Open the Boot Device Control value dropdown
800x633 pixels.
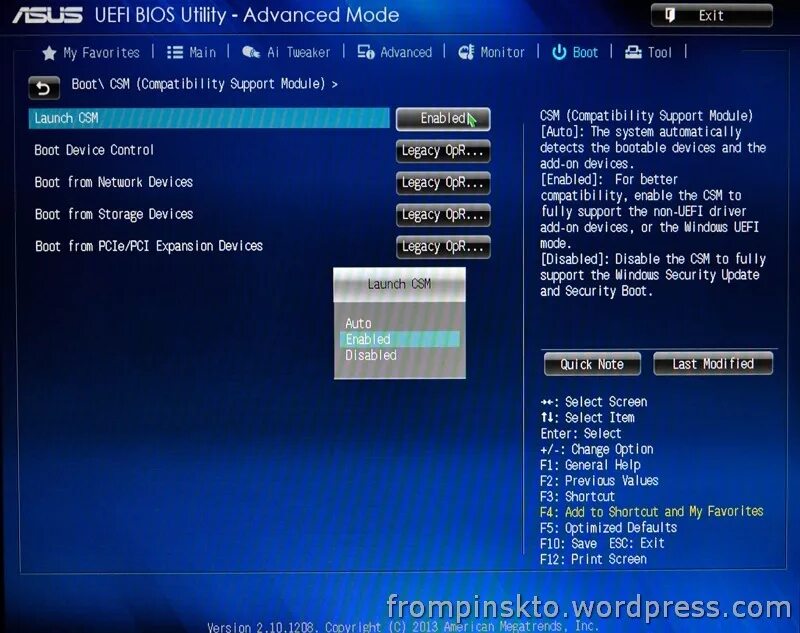443,151
